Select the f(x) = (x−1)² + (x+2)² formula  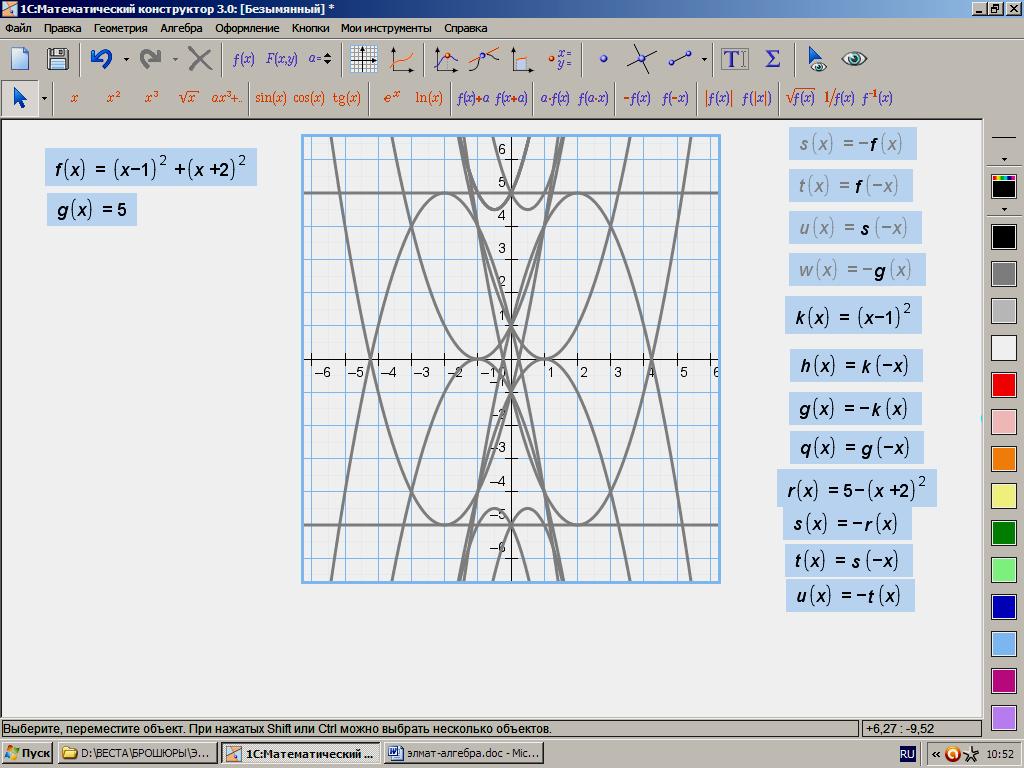151,167
